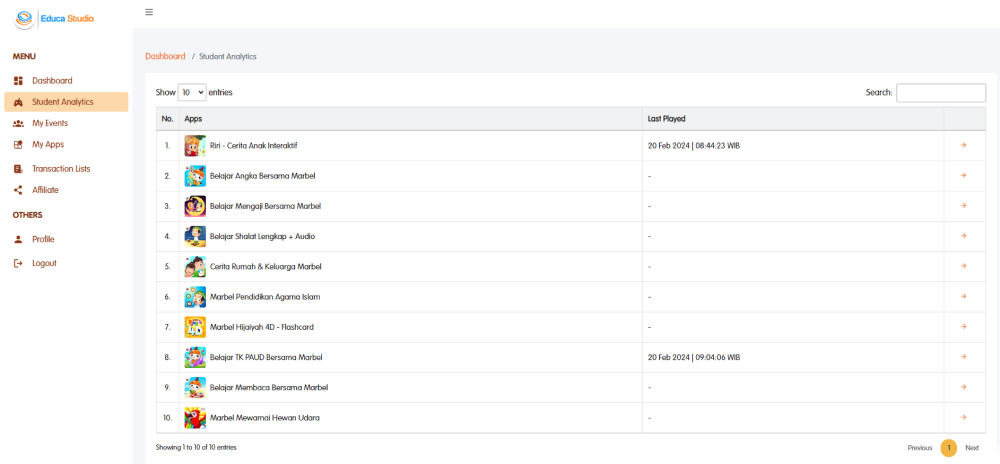Click the text 'Marbel Hijaiyah 4D - Flashcard'
Image resolution: width=1000 pixels, height=464 pixels.
[261, 327]
